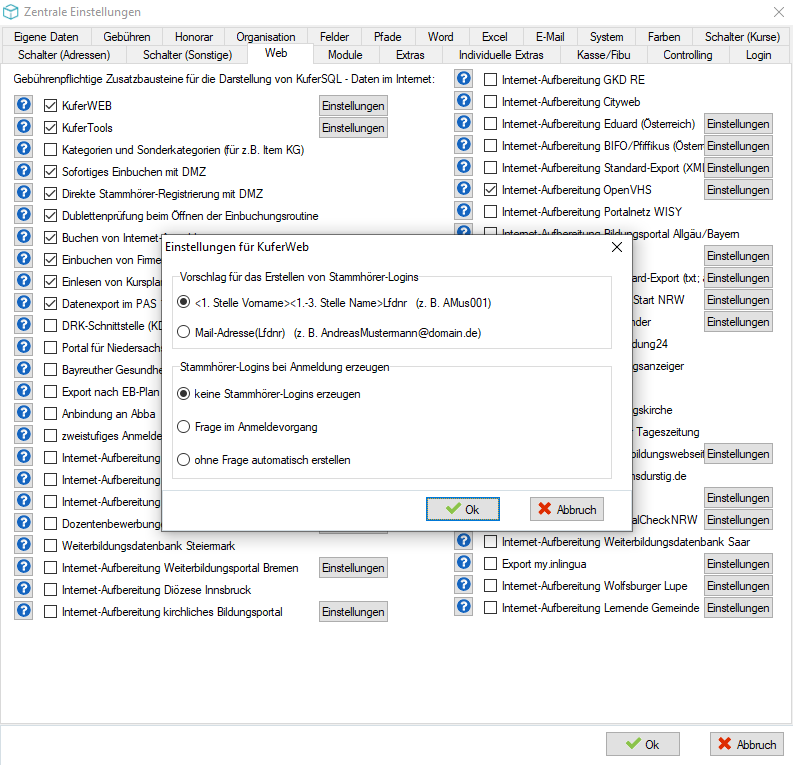Open the E-Mail tab
The width and height of the screenshot is (793, 765).
click(550, 37)
